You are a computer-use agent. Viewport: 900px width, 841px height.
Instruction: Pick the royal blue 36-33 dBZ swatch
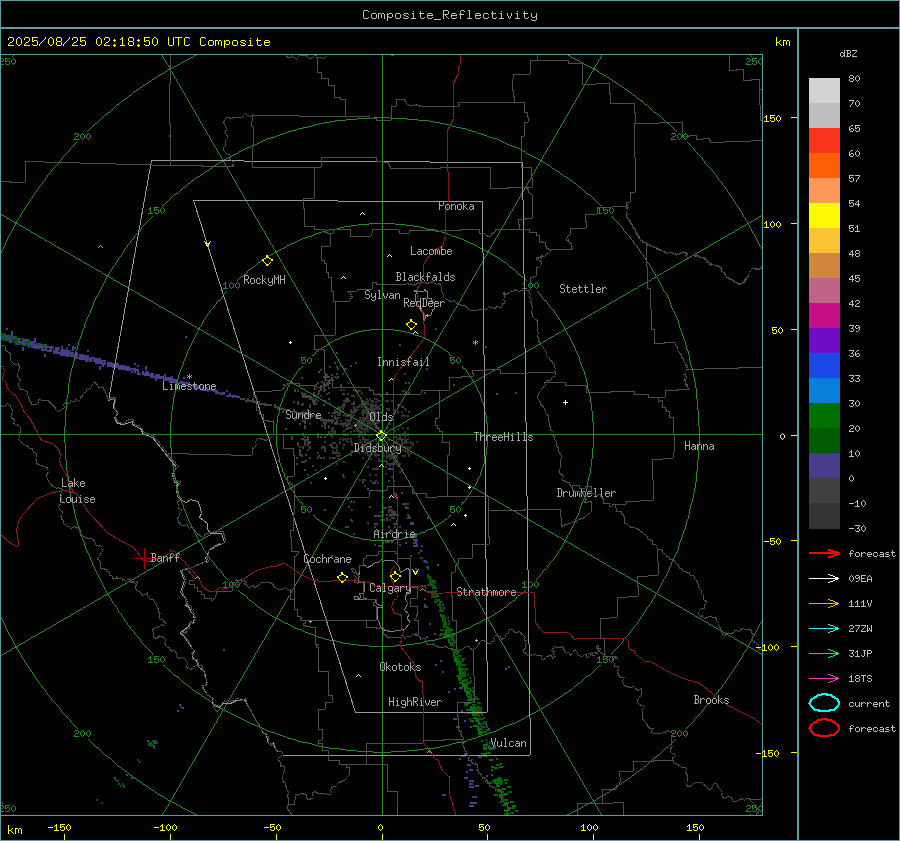[x=824, y=365]
